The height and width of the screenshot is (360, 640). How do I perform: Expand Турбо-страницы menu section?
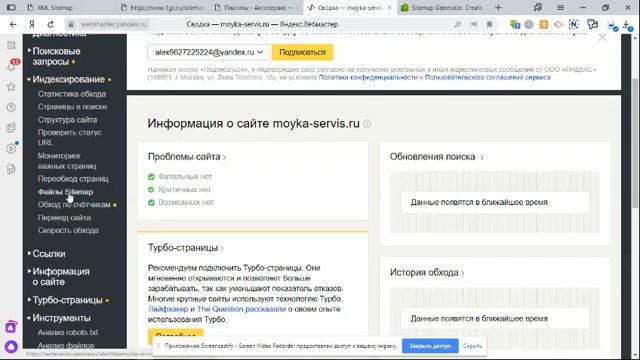click(68, 300)
